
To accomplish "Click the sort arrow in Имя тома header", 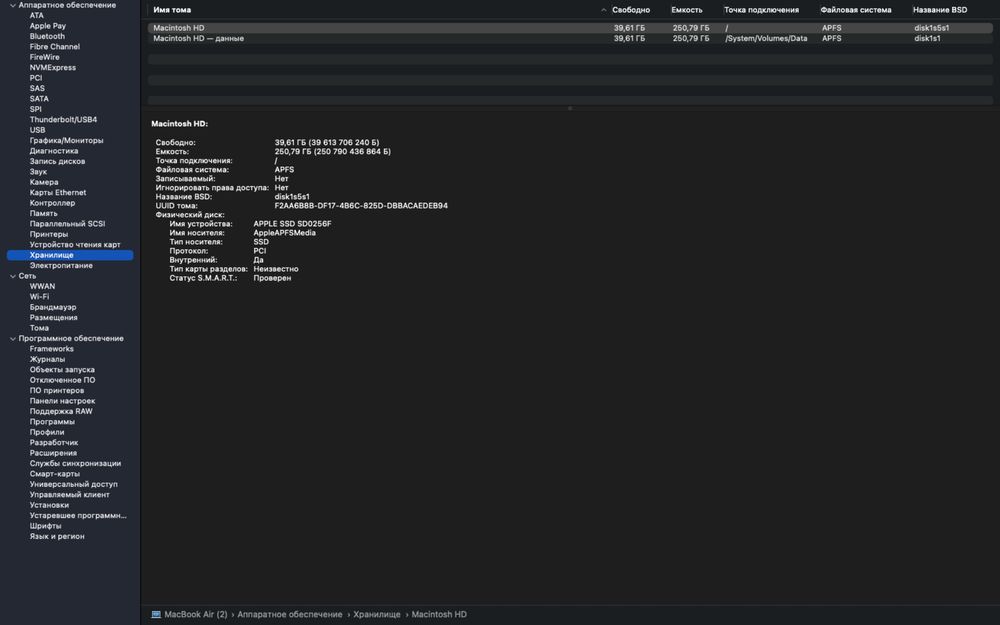I will [x=603, y=10].
